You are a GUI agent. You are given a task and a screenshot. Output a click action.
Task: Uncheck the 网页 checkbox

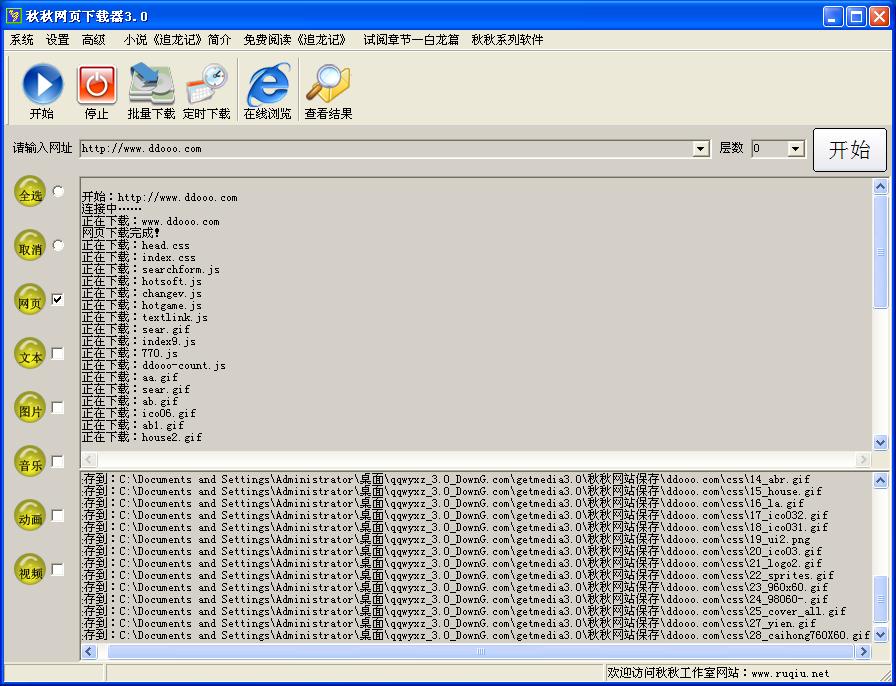point(58,300)
